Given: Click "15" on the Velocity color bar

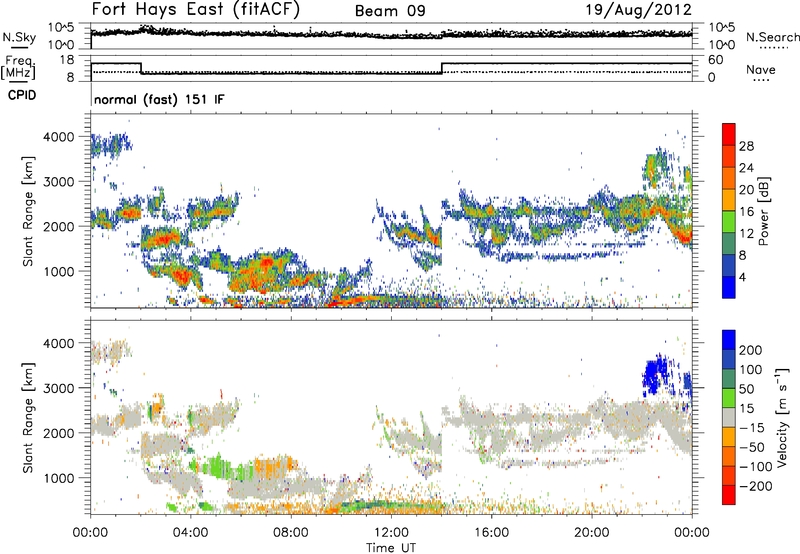Looking at the screenshot, I should tap(746, 409).
